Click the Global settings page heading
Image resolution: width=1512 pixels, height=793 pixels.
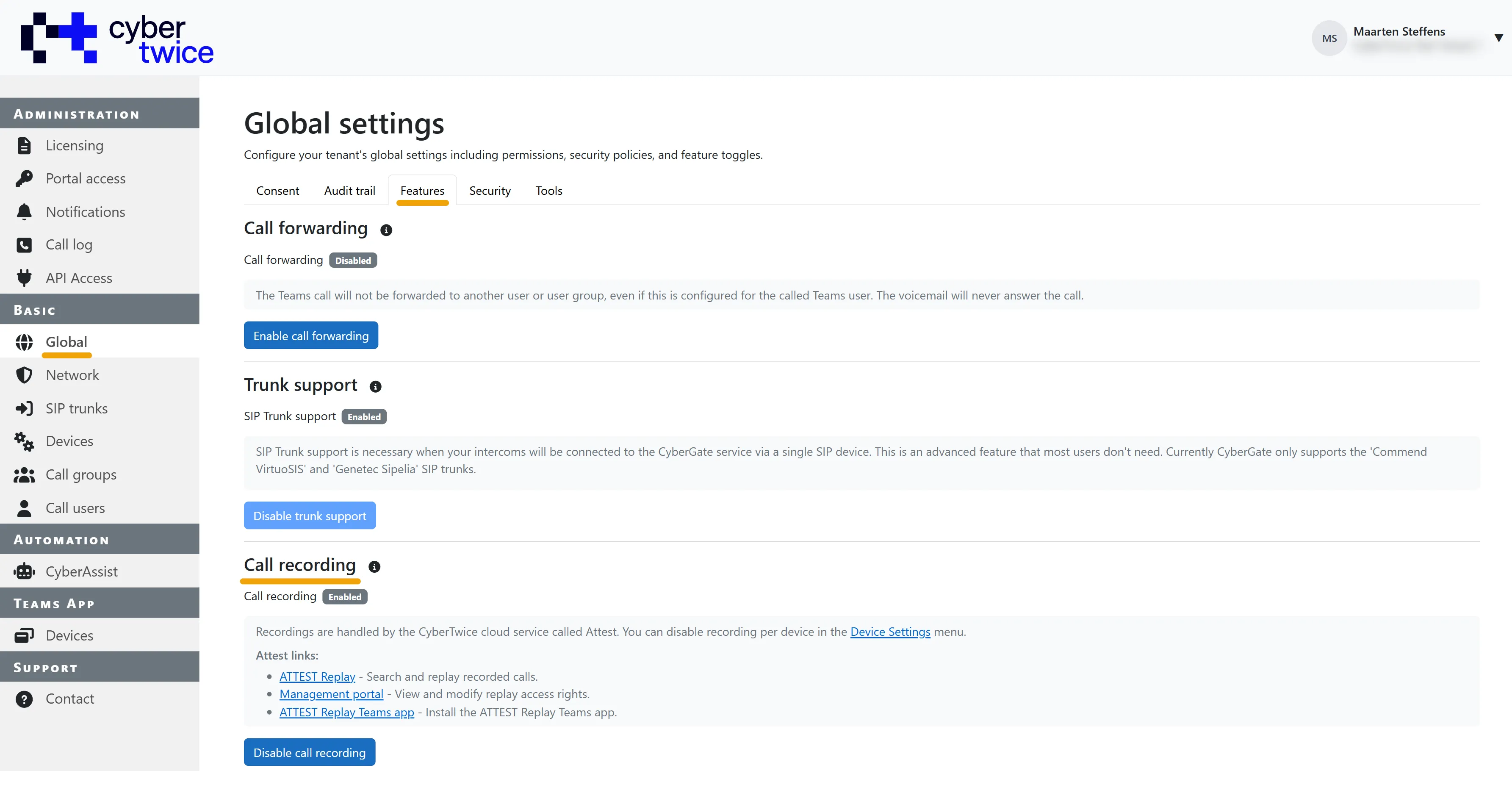coord(344,123)
